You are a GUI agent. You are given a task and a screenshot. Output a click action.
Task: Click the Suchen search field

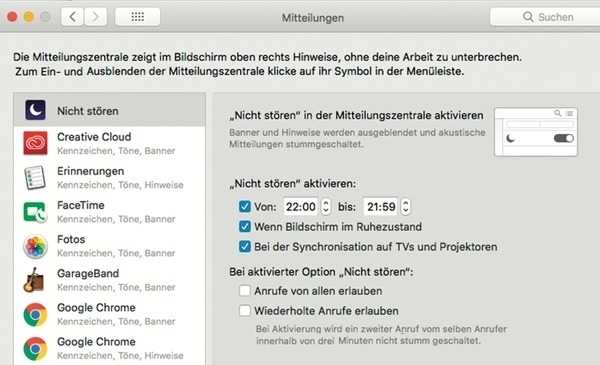tap(545, 17)
